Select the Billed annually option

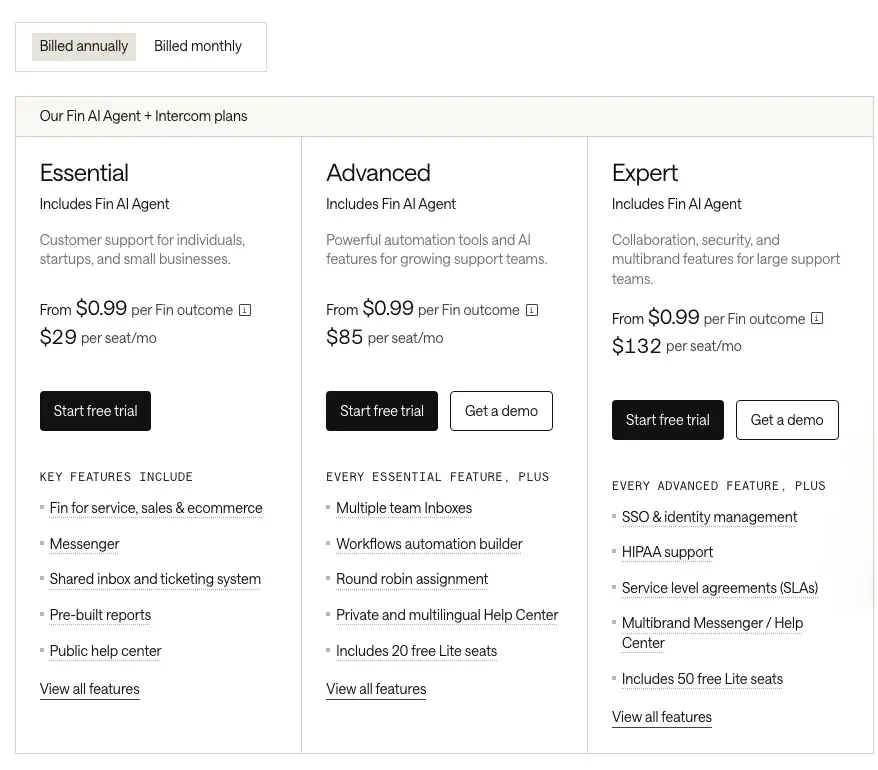click(x=84, y=46)
